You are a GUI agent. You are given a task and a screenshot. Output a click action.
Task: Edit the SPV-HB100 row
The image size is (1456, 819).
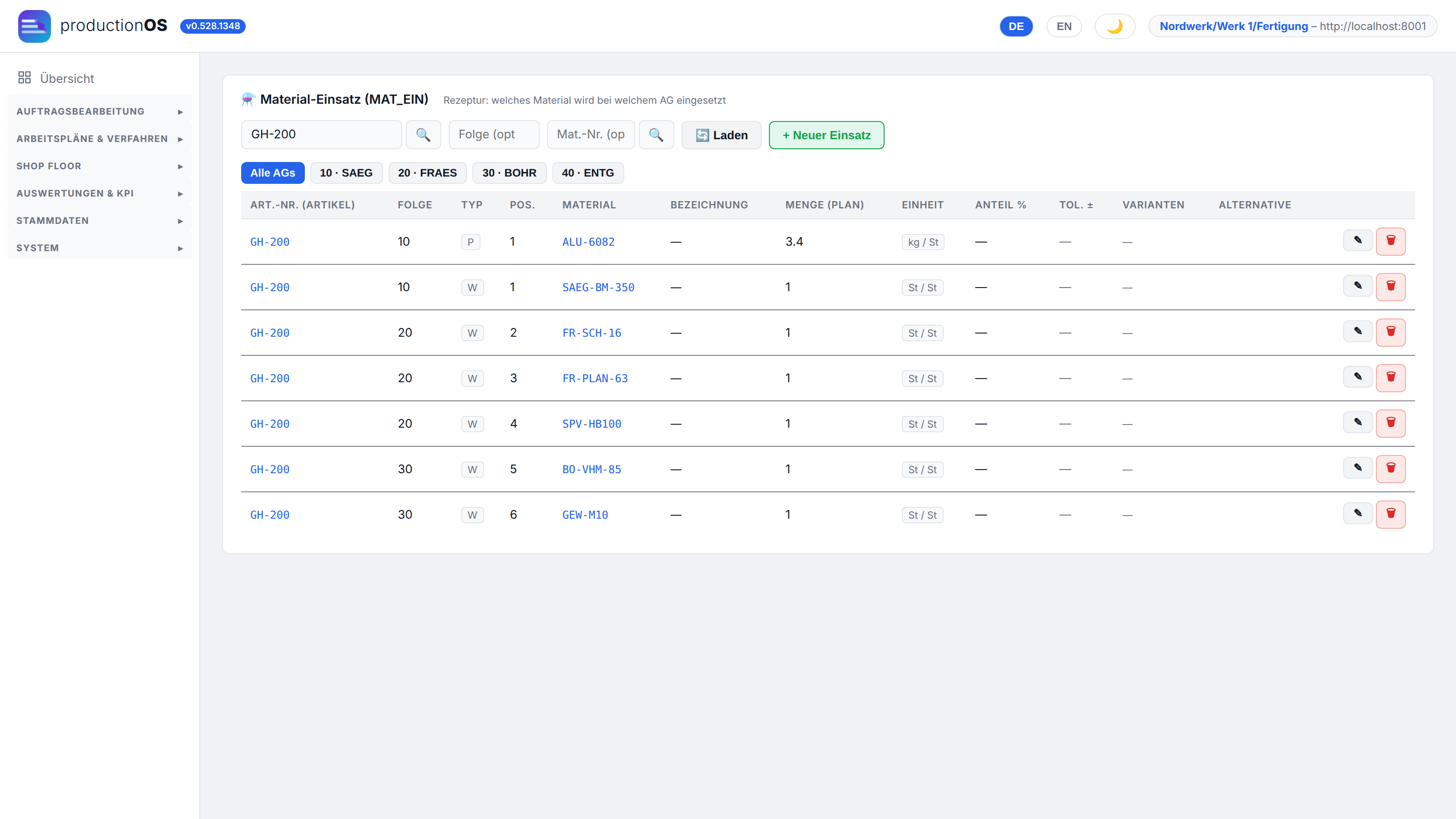1358,422
